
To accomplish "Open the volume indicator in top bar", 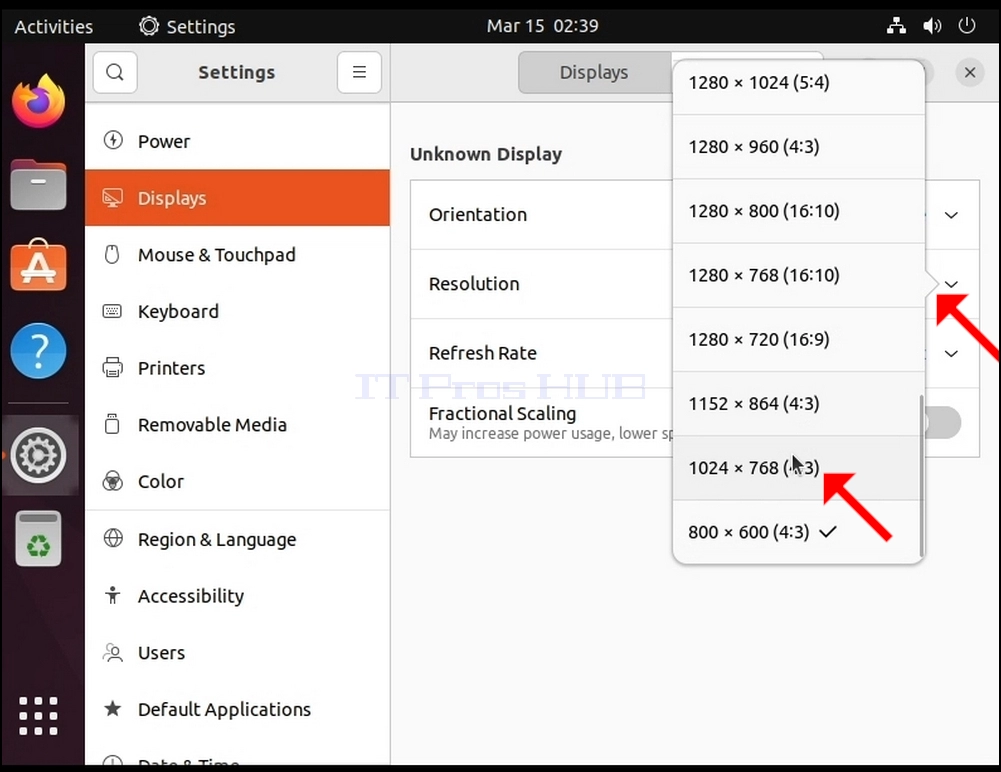I will click(932, 26).
